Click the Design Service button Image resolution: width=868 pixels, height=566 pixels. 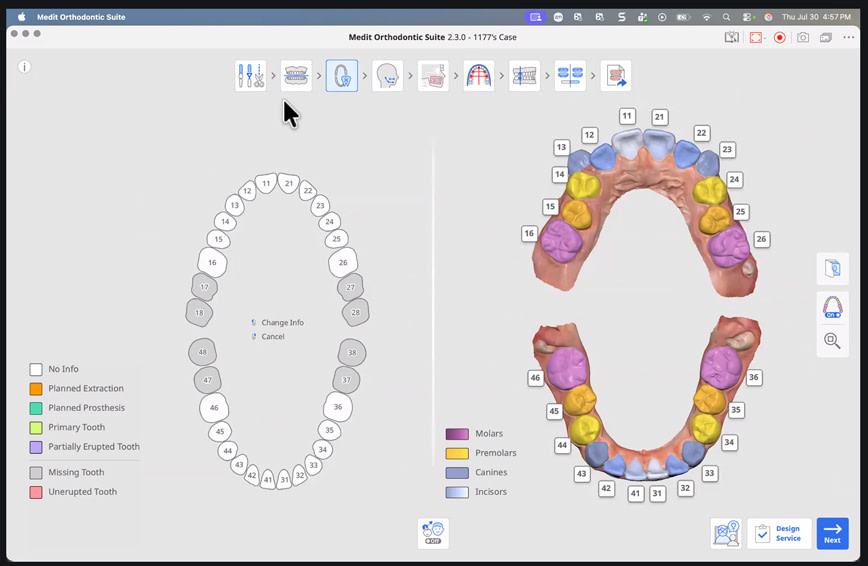click(x=779, y=533)
